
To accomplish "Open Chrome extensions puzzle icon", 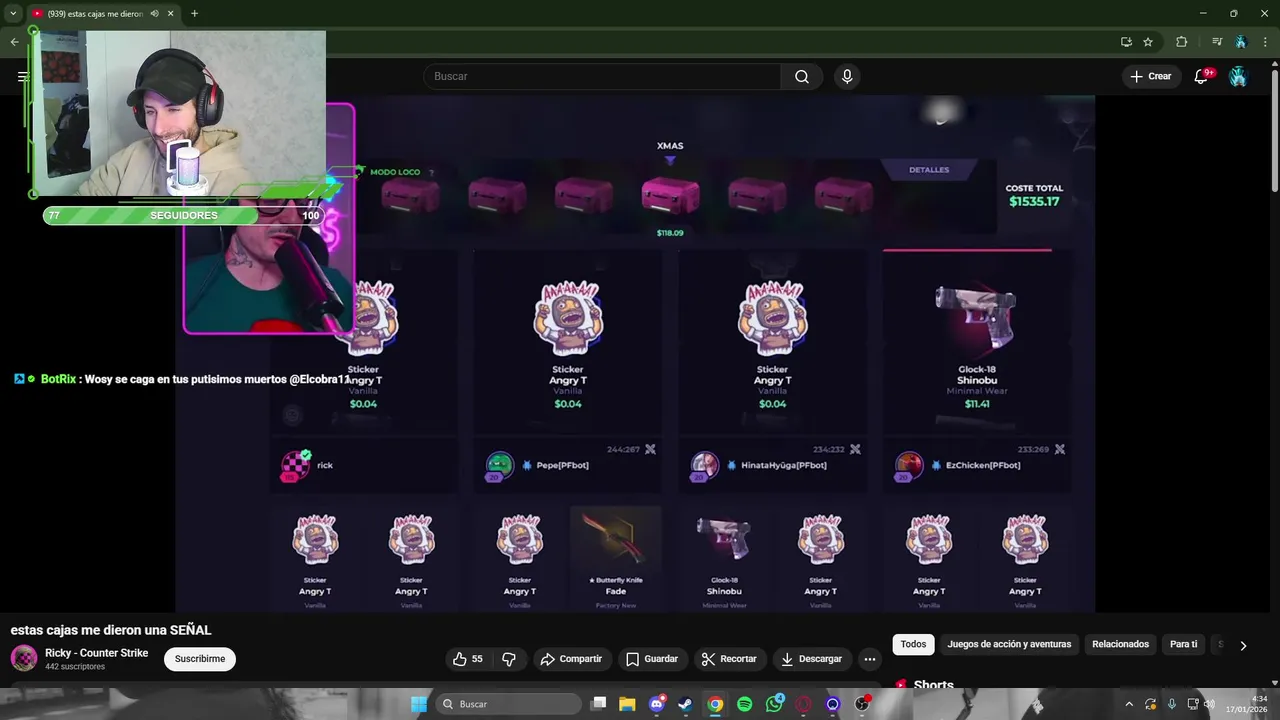I will tap(1181, 42).
